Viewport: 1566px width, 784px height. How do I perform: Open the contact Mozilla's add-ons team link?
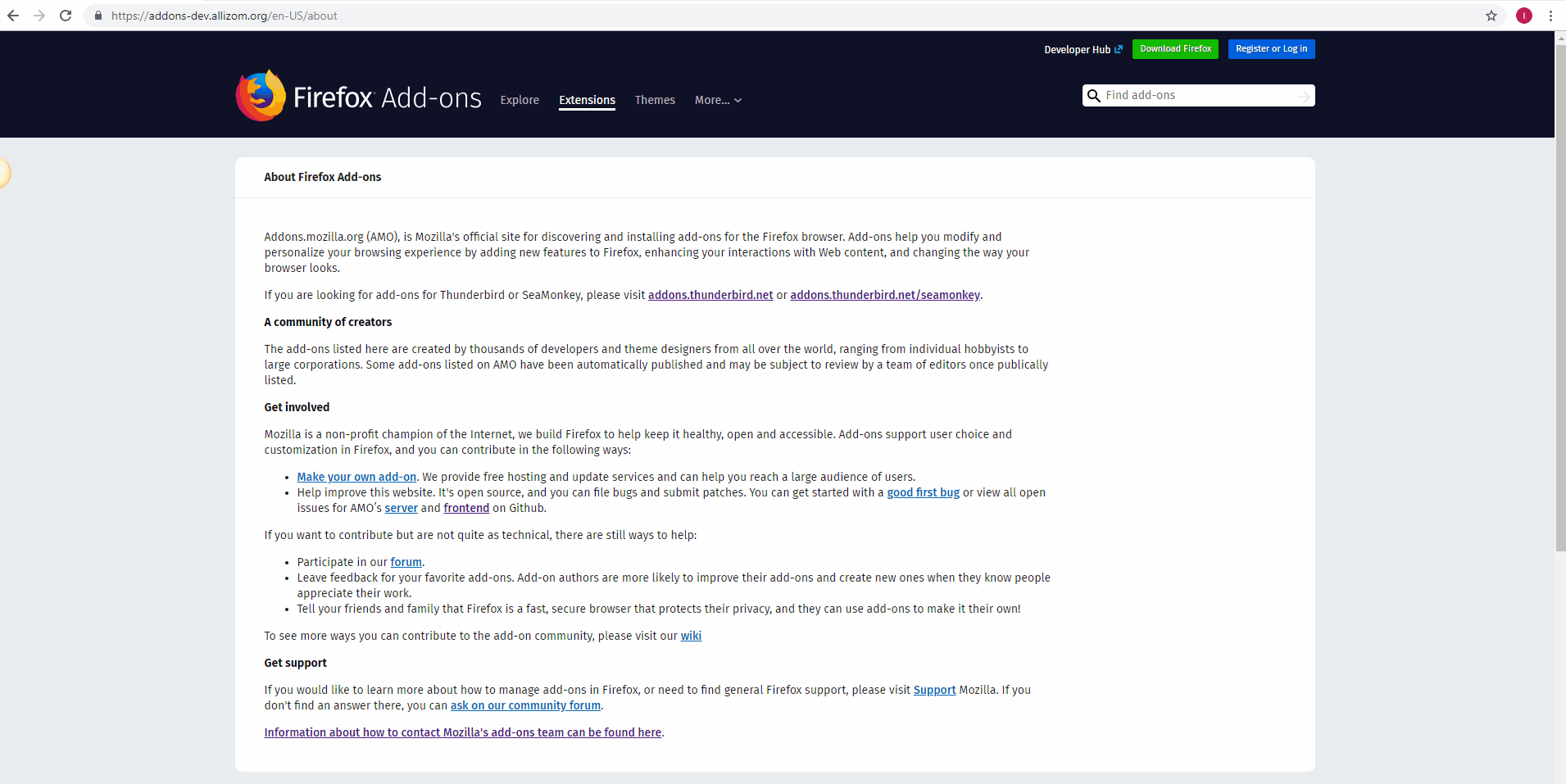(x=462, y=732)
